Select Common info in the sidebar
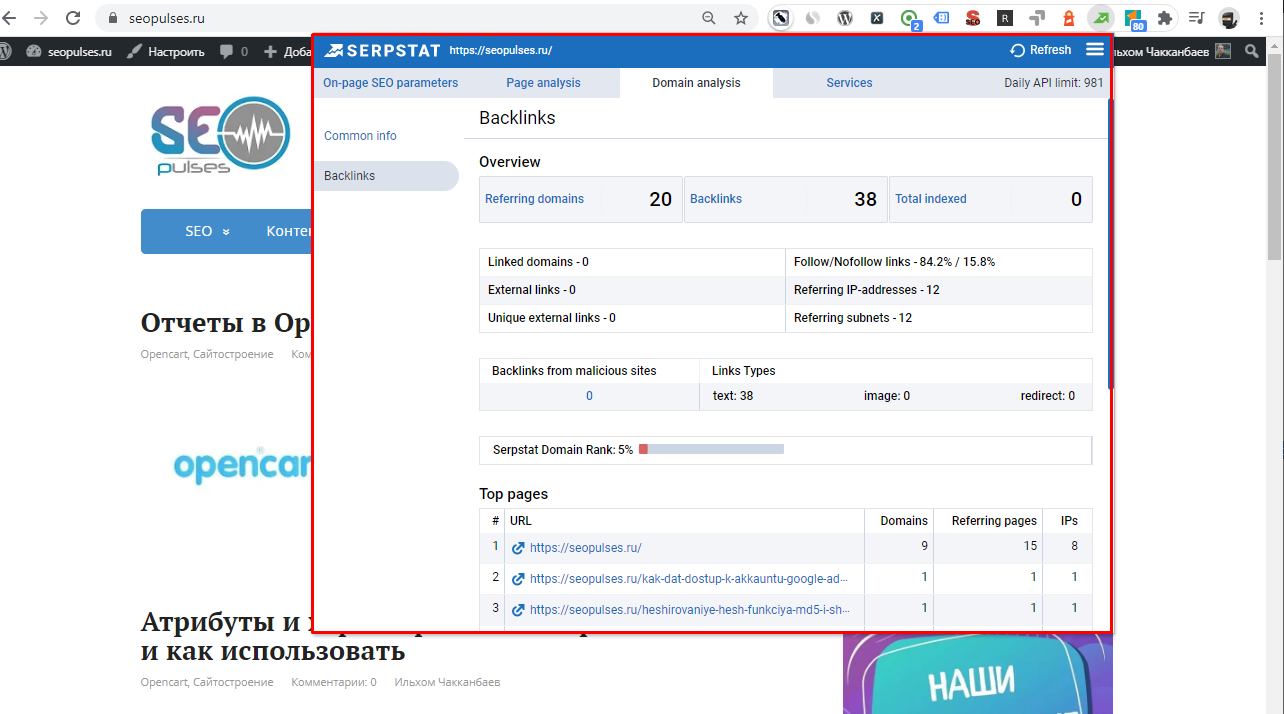1284x714 pixels. point(360,136)
